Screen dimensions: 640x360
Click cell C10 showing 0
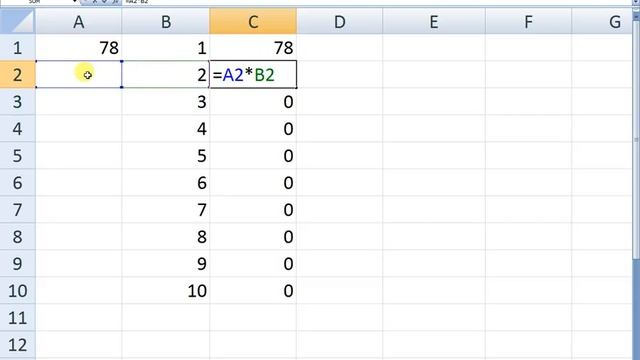pyautogui.click(x=253, y=291)
